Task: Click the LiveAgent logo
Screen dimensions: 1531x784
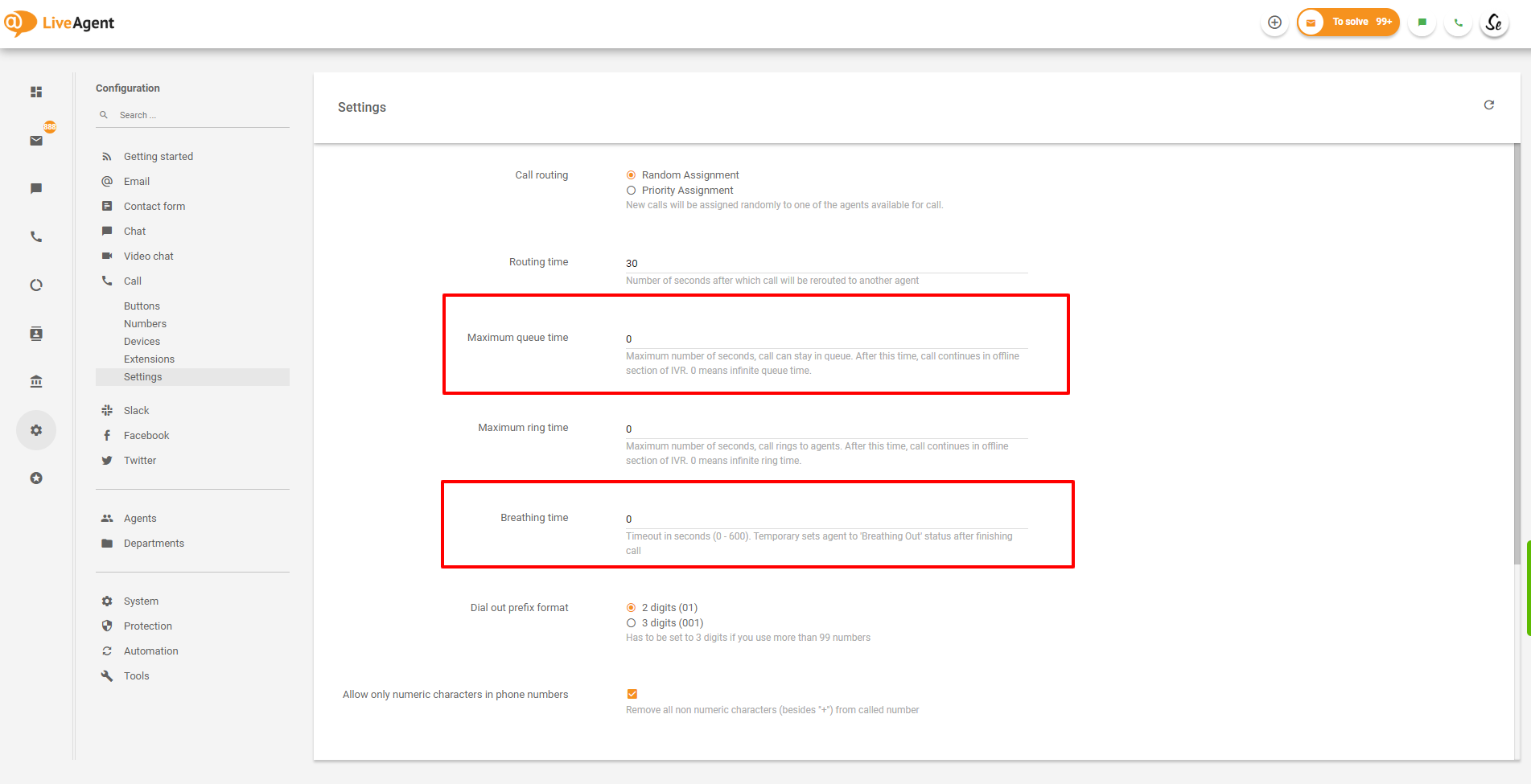Action: [x=60, y=23]
